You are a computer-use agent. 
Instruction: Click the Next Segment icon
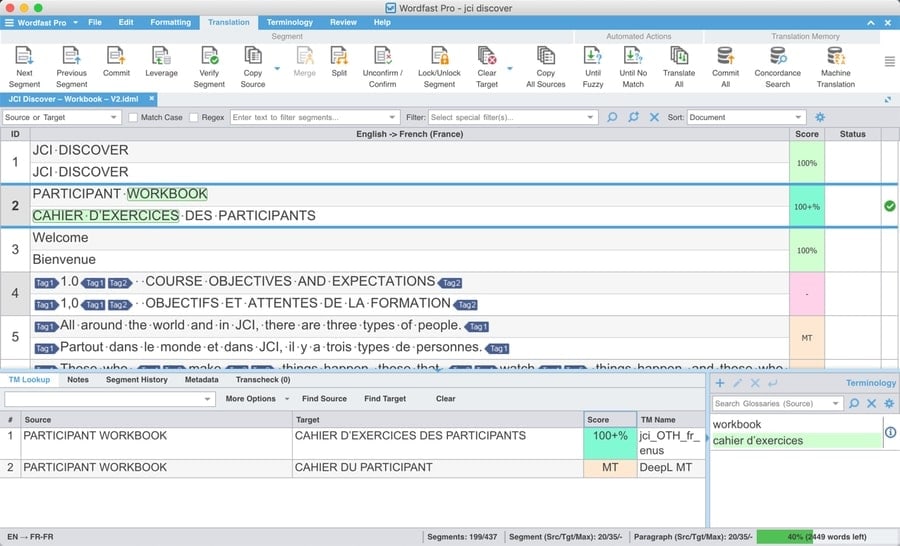point(24,56)
